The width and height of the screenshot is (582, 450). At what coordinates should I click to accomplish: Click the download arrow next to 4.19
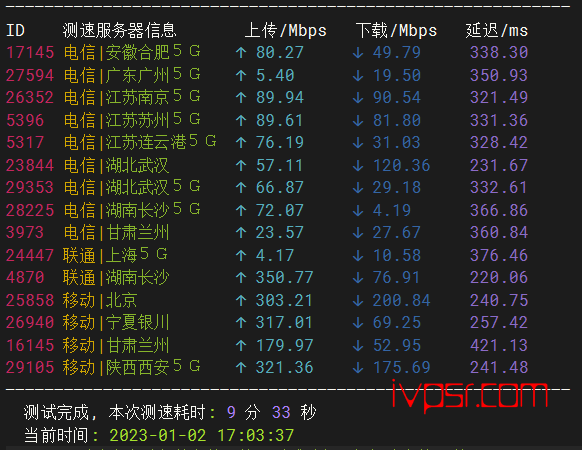tap(358, 211)
